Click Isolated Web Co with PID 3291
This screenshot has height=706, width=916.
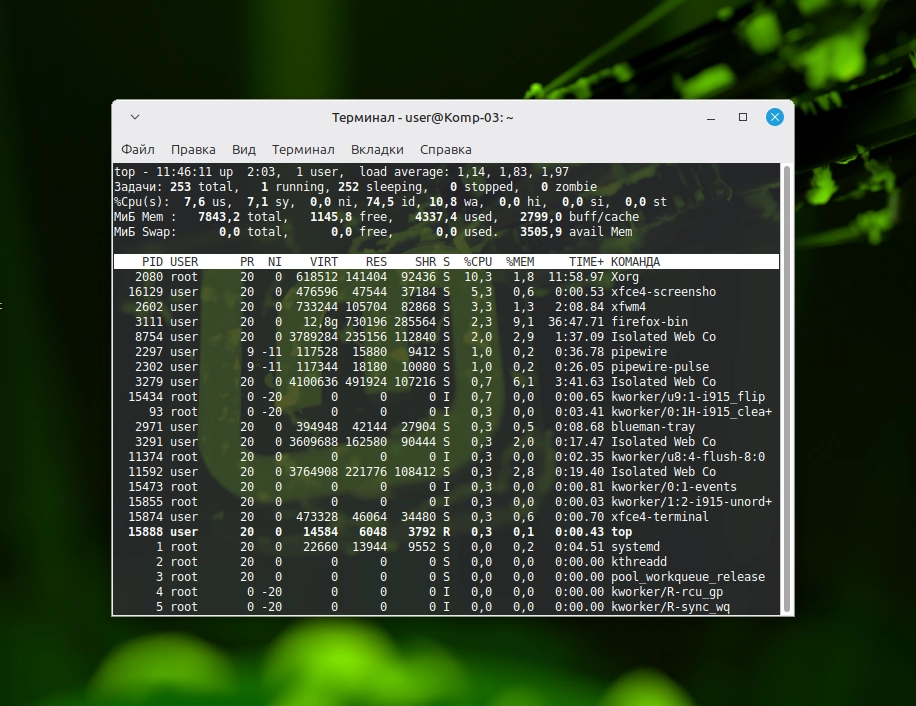click(663, 442)
